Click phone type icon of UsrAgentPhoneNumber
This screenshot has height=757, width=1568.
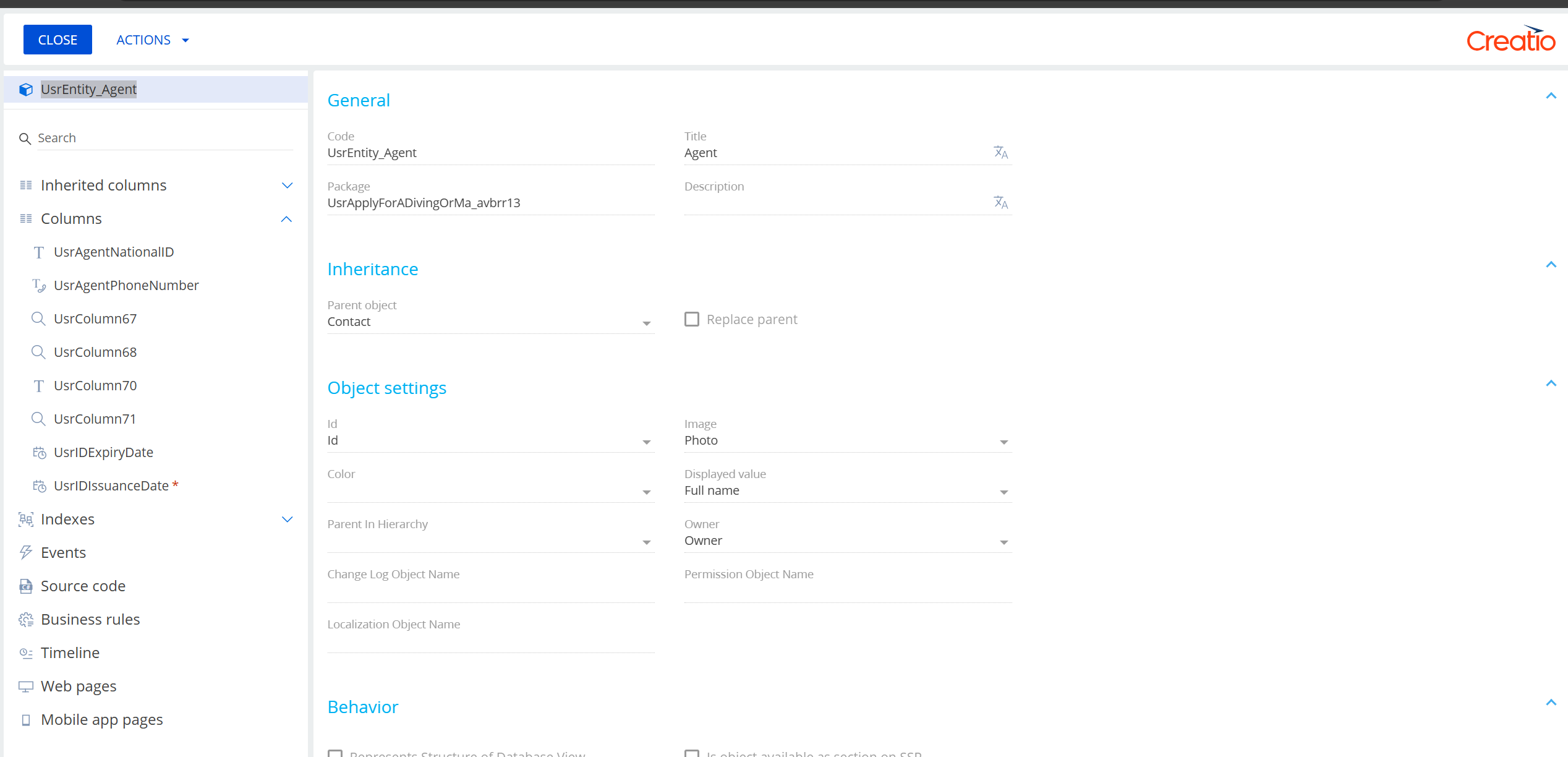(39, 286)
